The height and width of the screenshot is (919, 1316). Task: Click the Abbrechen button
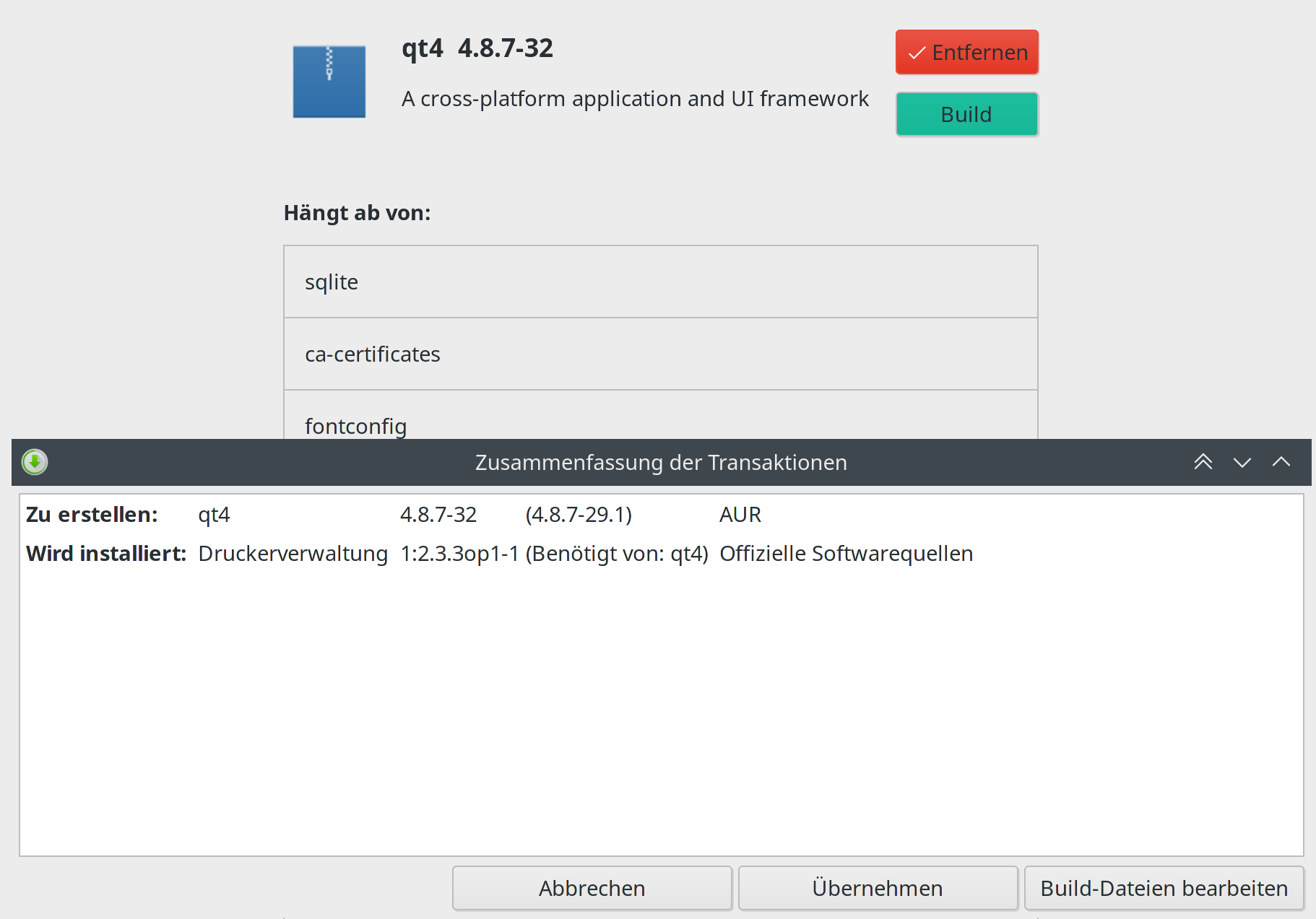pos(592,888)
